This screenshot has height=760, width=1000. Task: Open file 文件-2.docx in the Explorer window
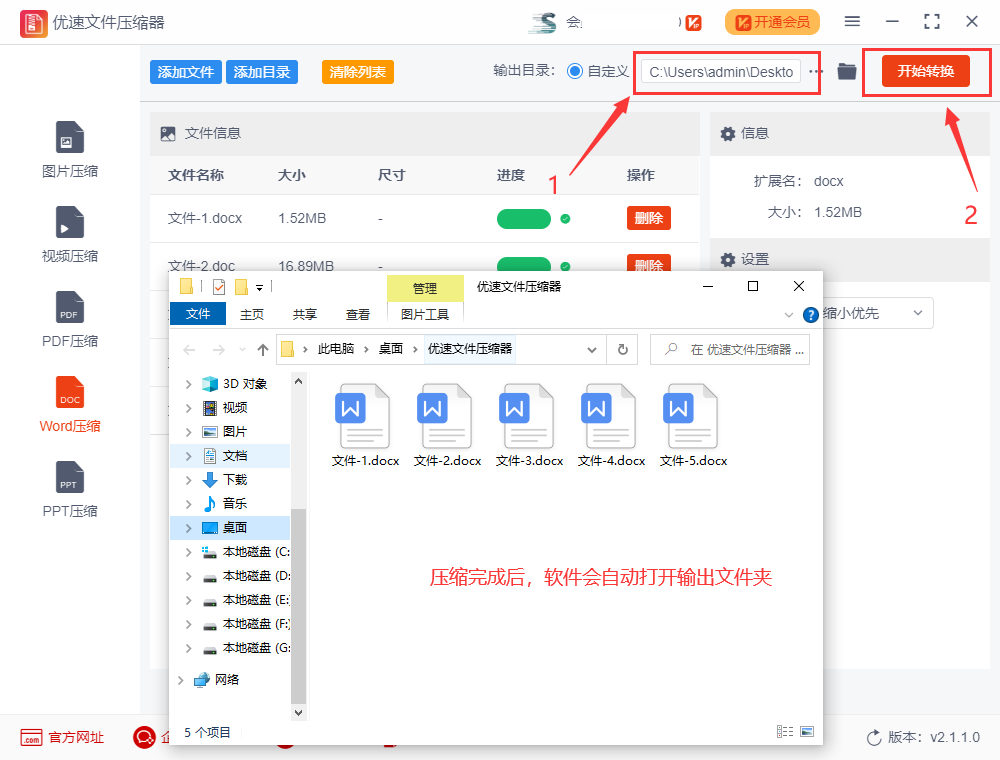click(447, 425)
